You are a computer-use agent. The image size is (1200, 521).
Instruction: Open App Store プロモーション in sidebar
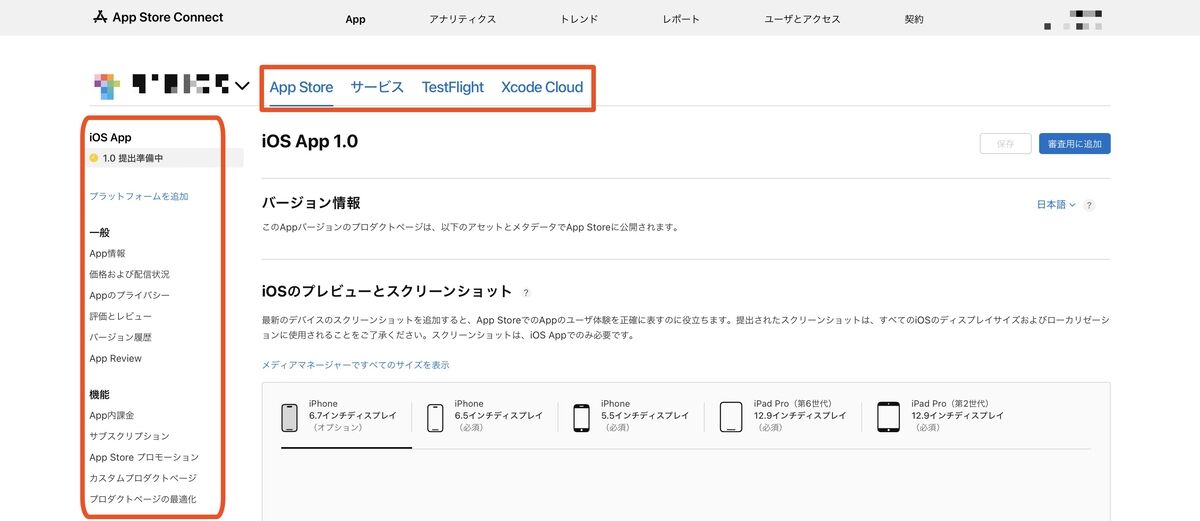(144, 457)
